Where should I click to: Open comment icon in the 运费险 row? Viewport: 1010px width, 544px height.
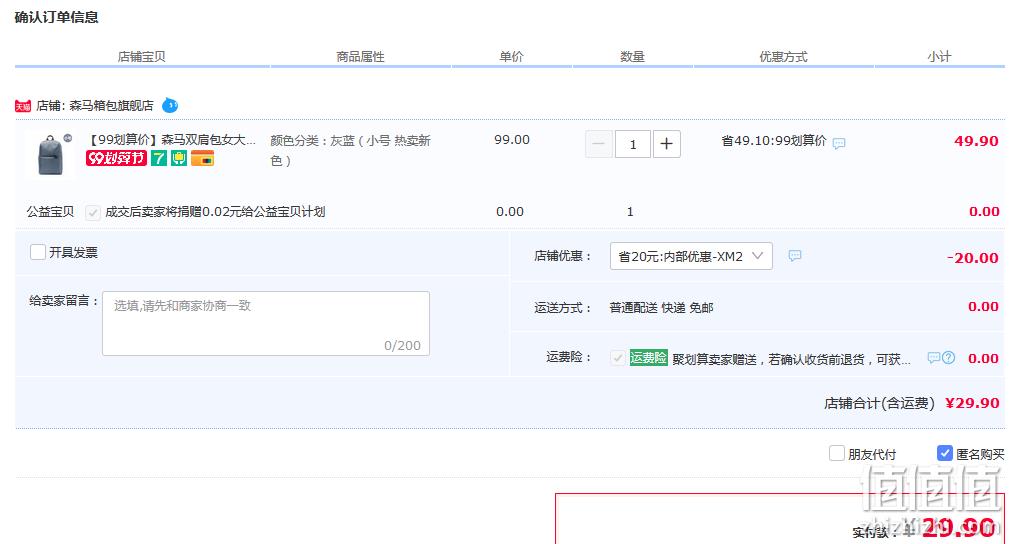pos(933,358)
